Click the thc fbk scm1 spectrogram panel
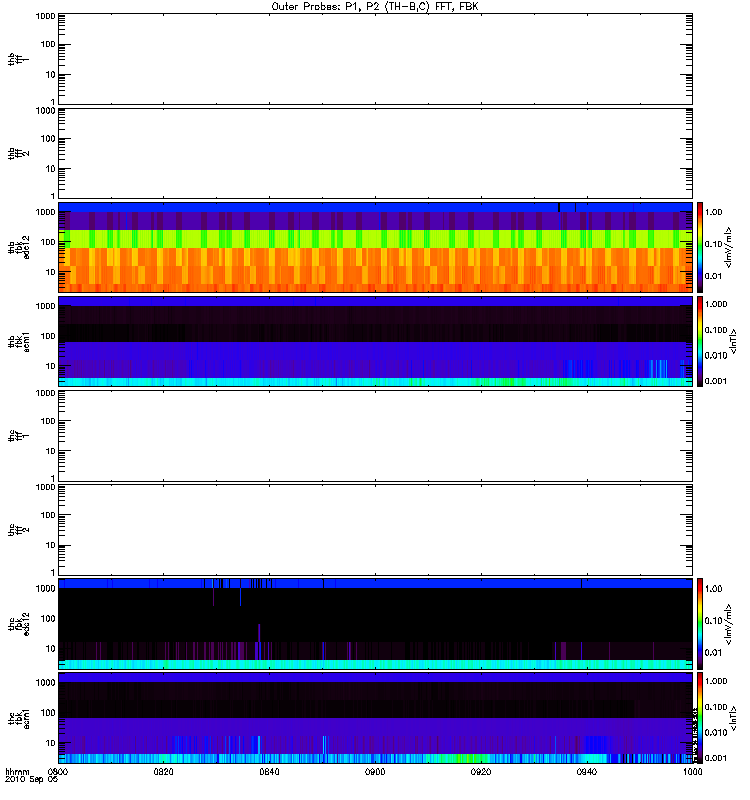750x800 pixels. [x=376, y=718]
